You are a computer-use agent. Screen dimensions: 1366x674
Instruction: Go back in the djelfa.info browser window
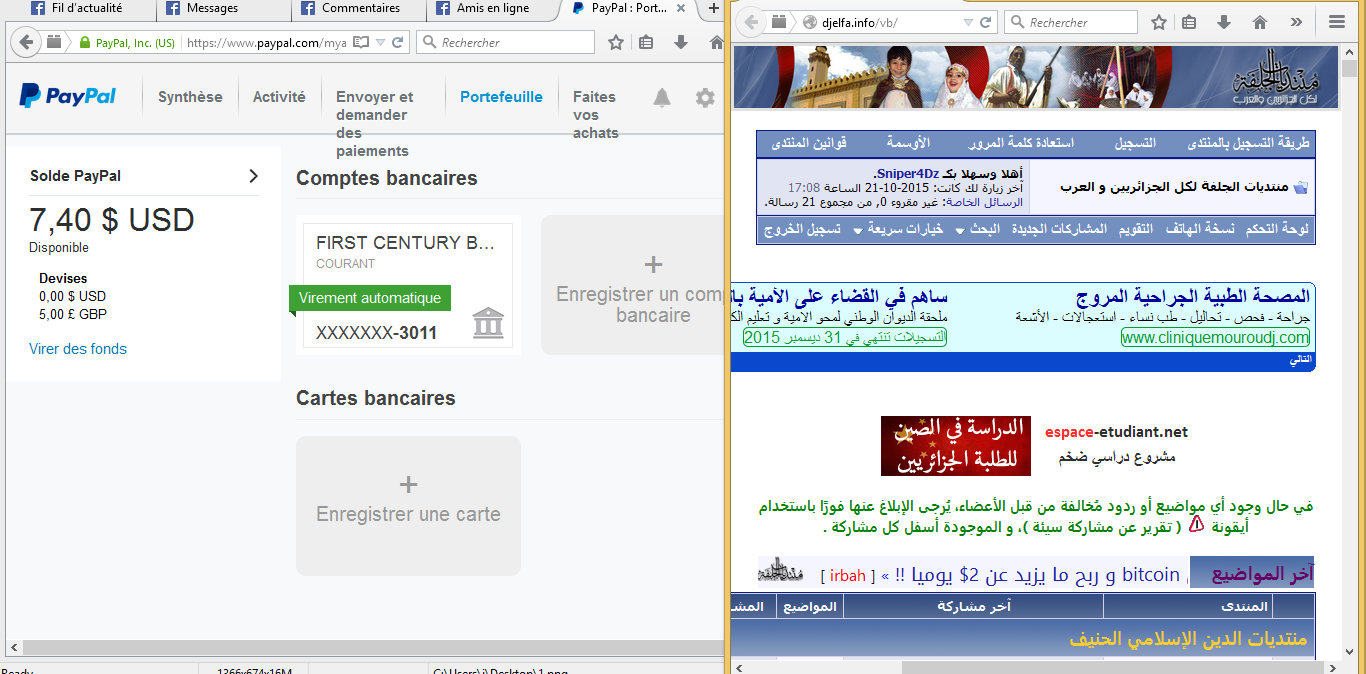click(749, 22)
